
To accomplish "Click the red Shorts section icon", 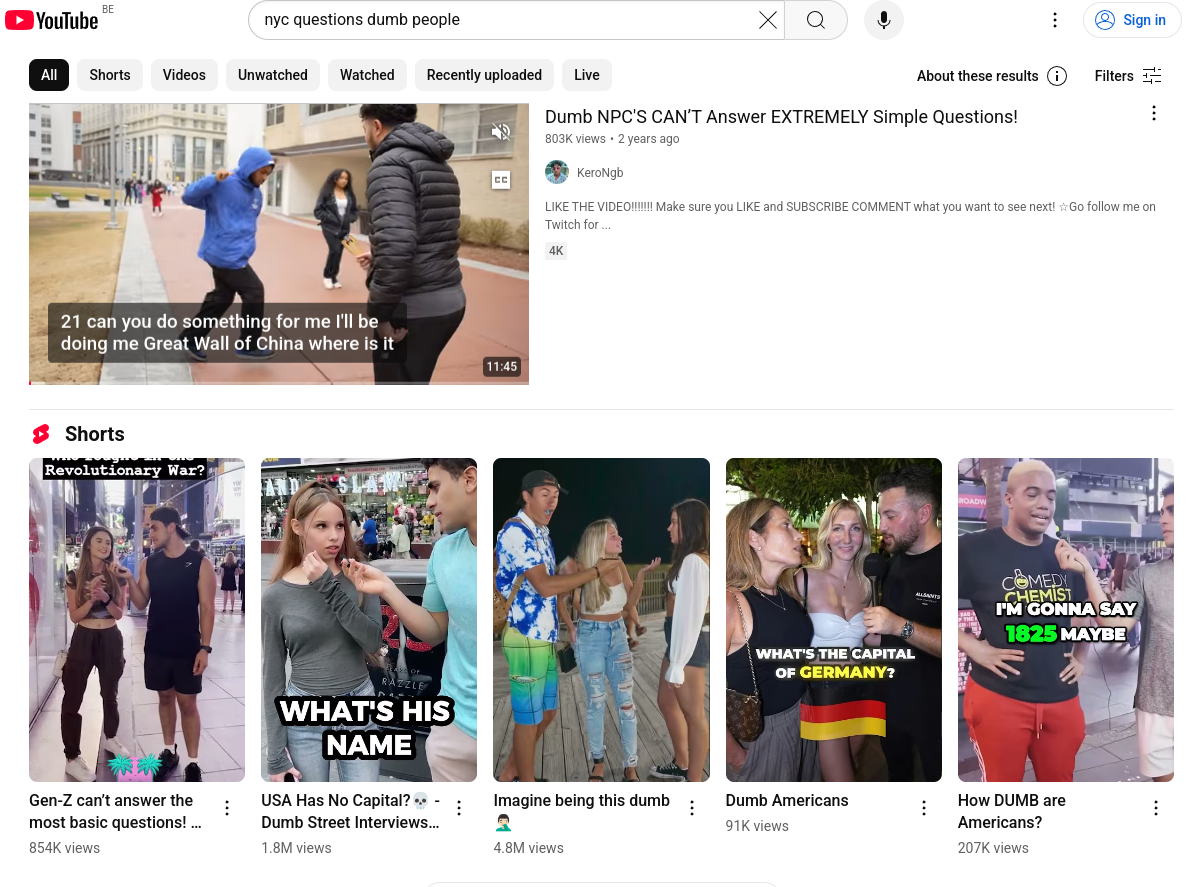I will (41, 434).
